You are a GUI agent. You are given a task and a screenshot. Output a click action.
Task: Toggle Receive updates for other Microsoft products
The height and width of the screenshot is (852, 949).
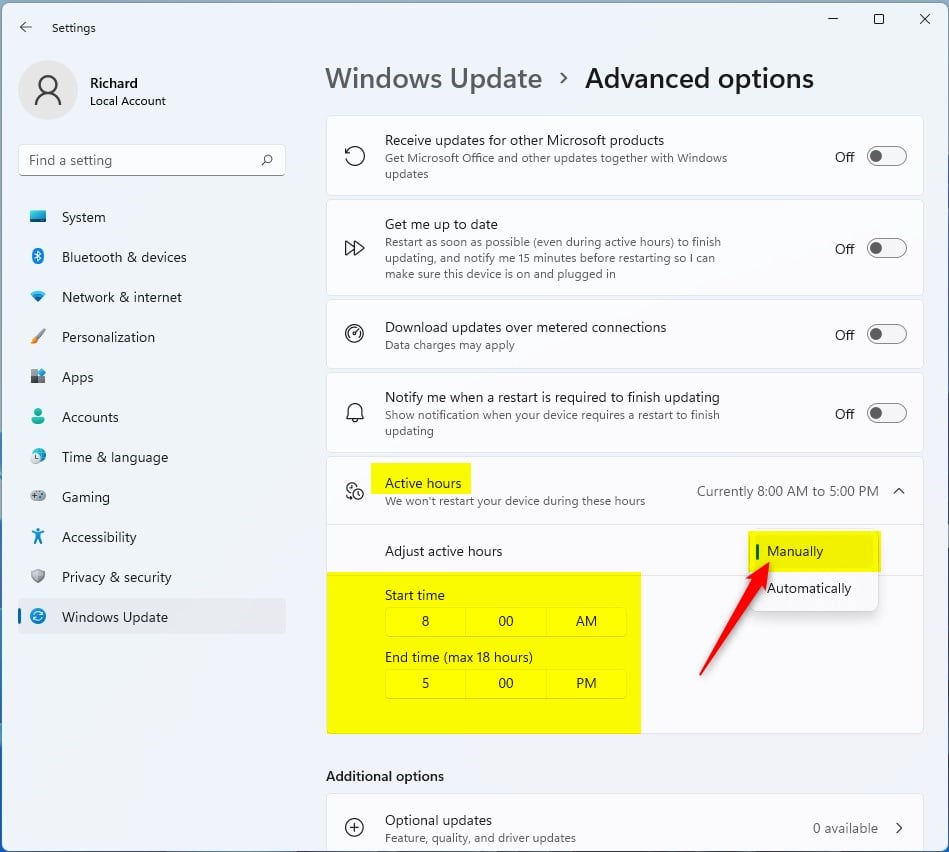tap(887, 156)
